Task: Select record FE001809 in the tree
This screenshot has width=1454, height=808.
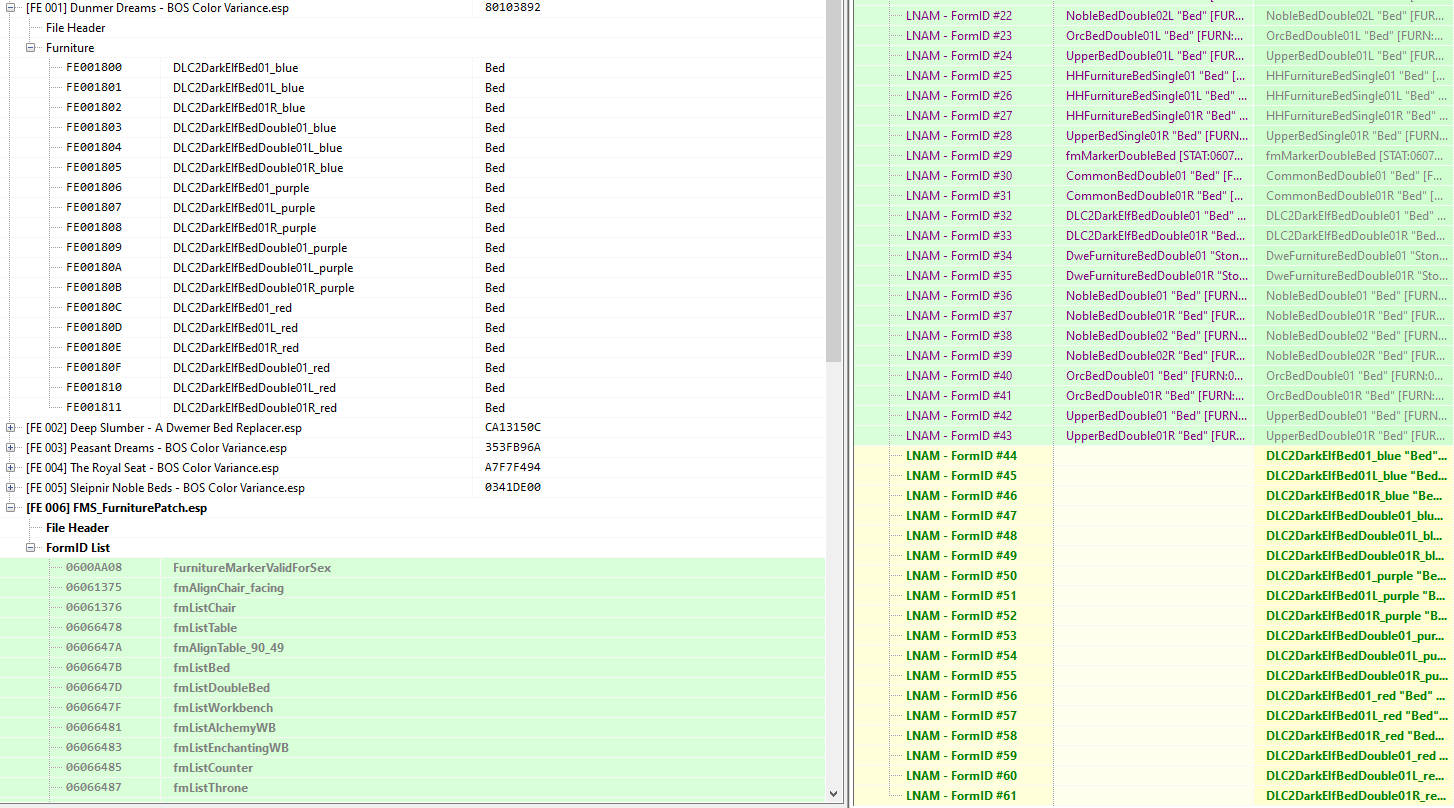Action: pos(413,248)
